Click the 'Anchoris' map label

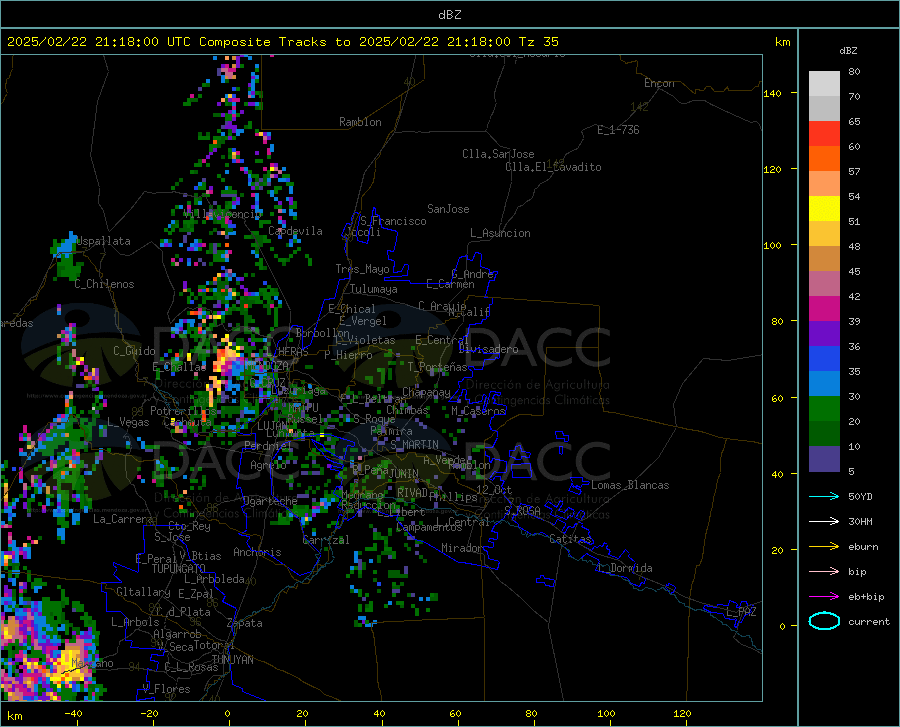tap(257, 552)
